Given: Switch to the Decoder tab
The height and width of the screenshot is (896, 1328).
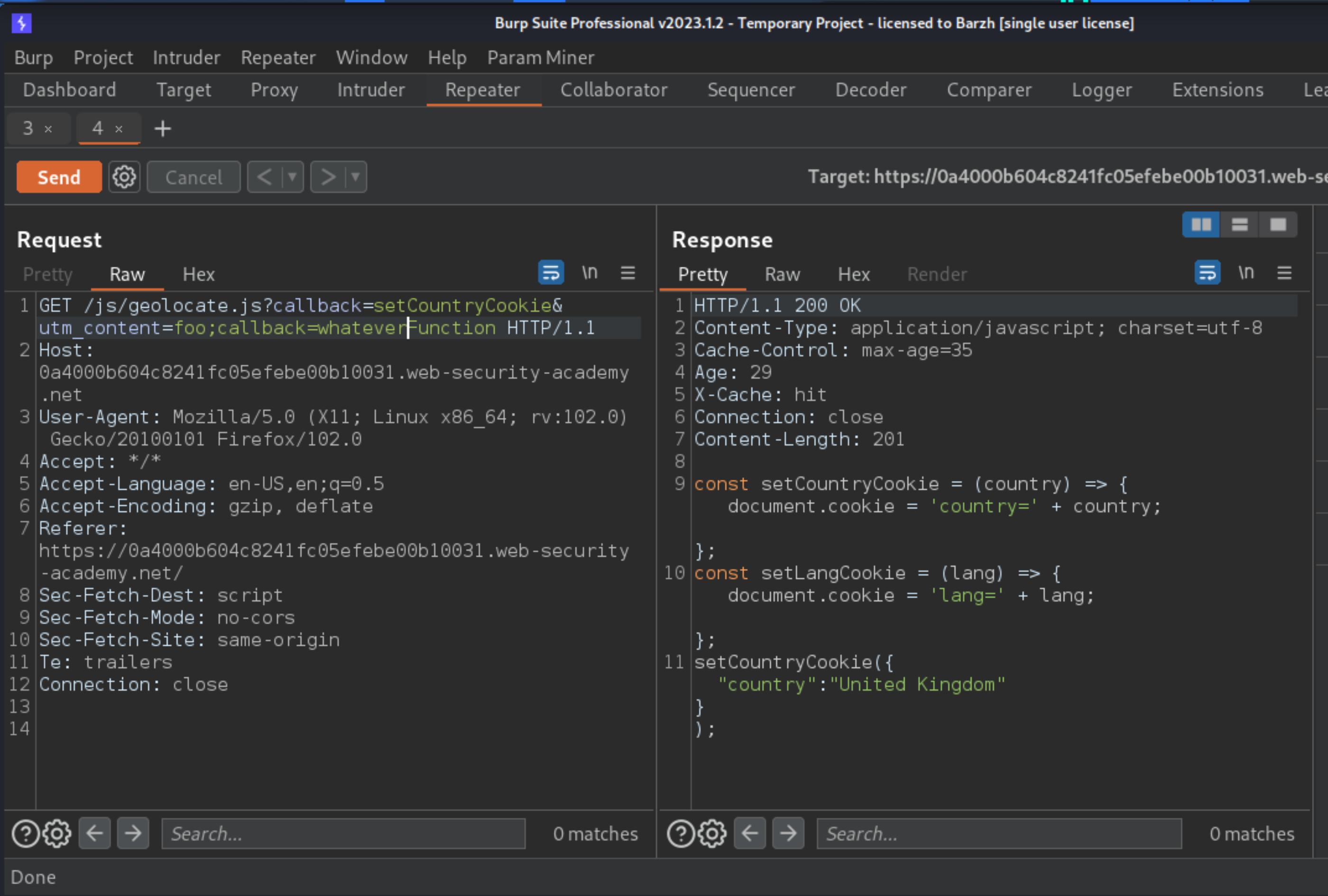Looking at the screenshot, I should pyautogui.click(x=871, y=90).
